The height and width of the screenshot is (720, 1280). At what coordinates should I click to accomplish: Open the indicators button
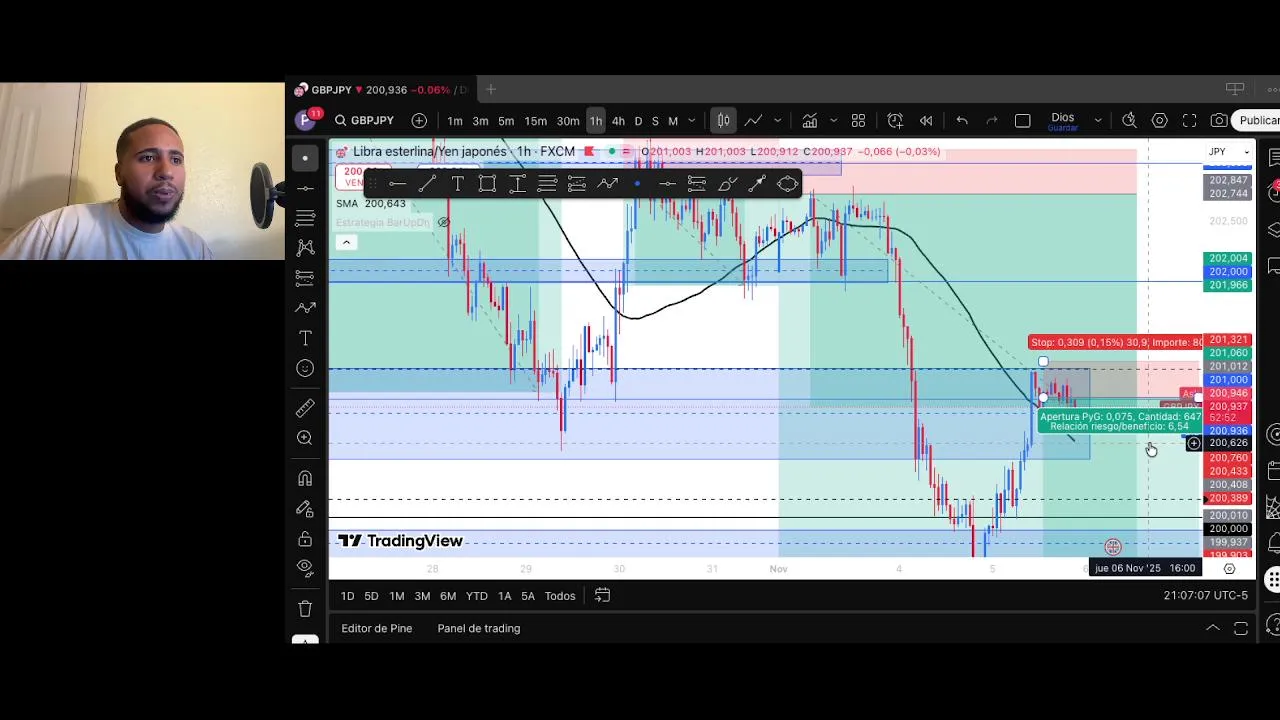coord(810,121)
